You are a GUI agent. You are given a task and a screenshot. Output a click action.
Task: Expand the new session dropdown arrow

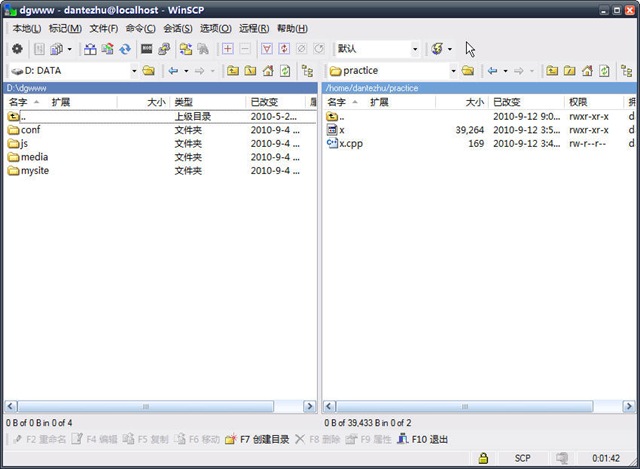point(450,49)
